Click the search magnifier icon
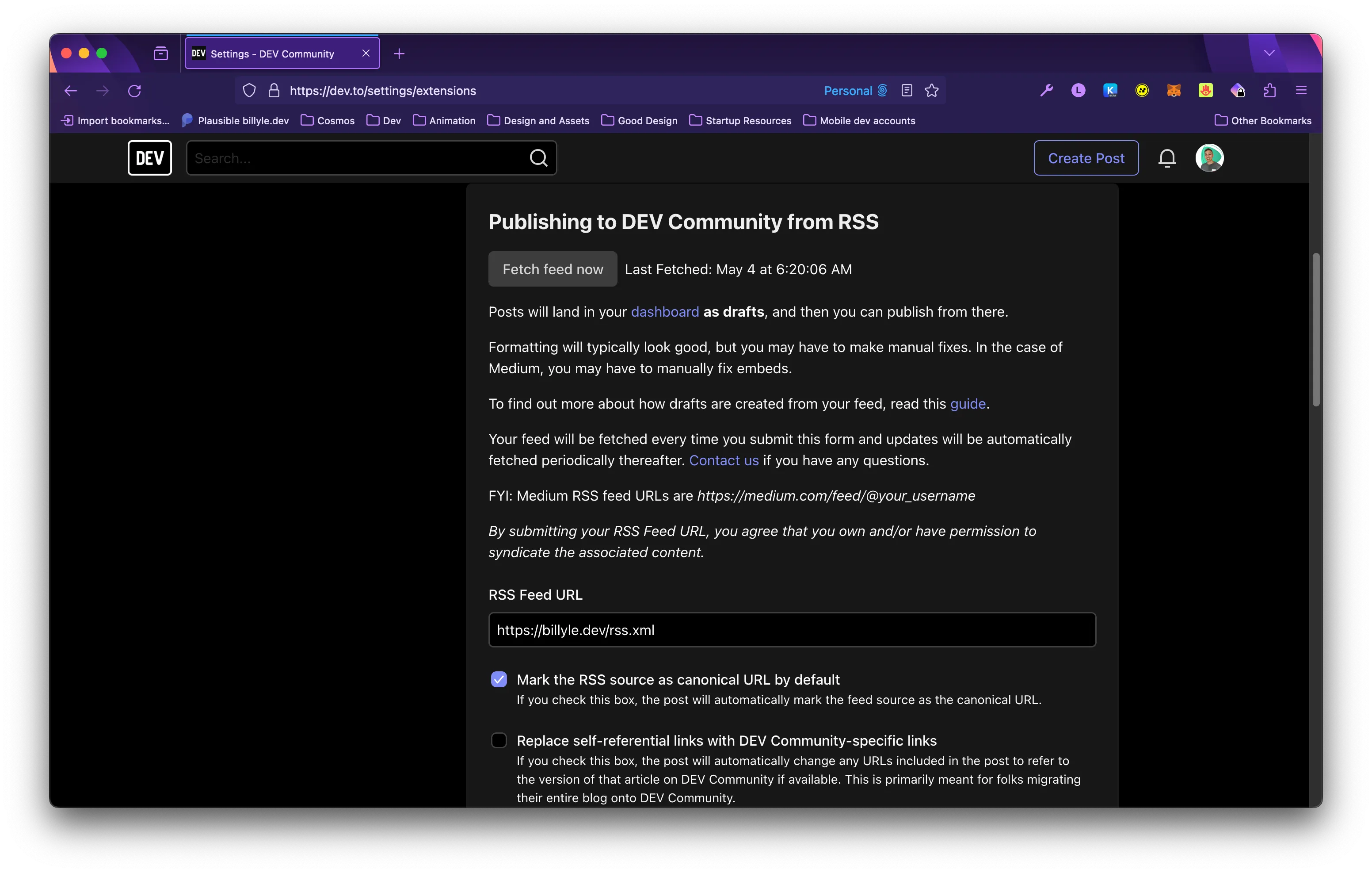1372x873 pixels. coord(538,158)
